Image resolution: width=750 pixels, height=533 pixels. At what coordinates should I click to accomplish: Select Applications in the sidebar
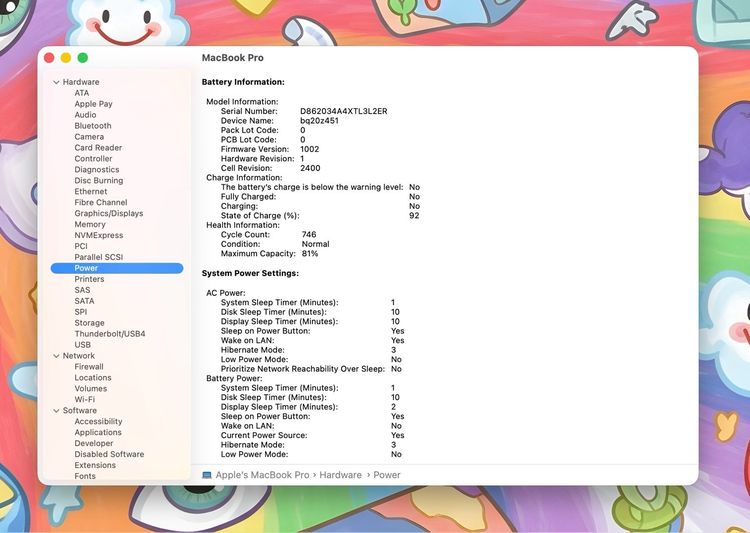tap(98, 433)
